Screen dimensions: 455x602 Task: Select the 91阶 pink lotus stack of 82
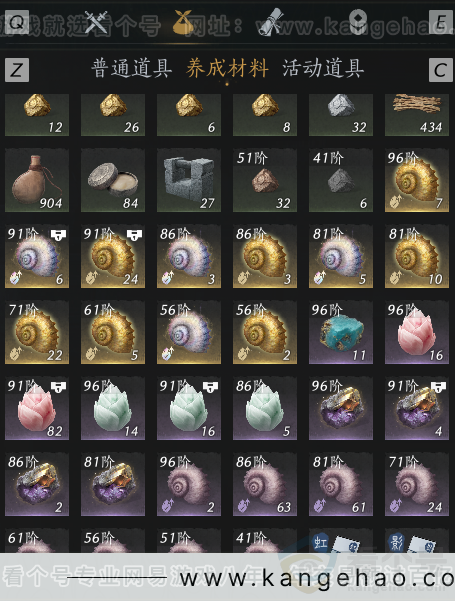37,408
